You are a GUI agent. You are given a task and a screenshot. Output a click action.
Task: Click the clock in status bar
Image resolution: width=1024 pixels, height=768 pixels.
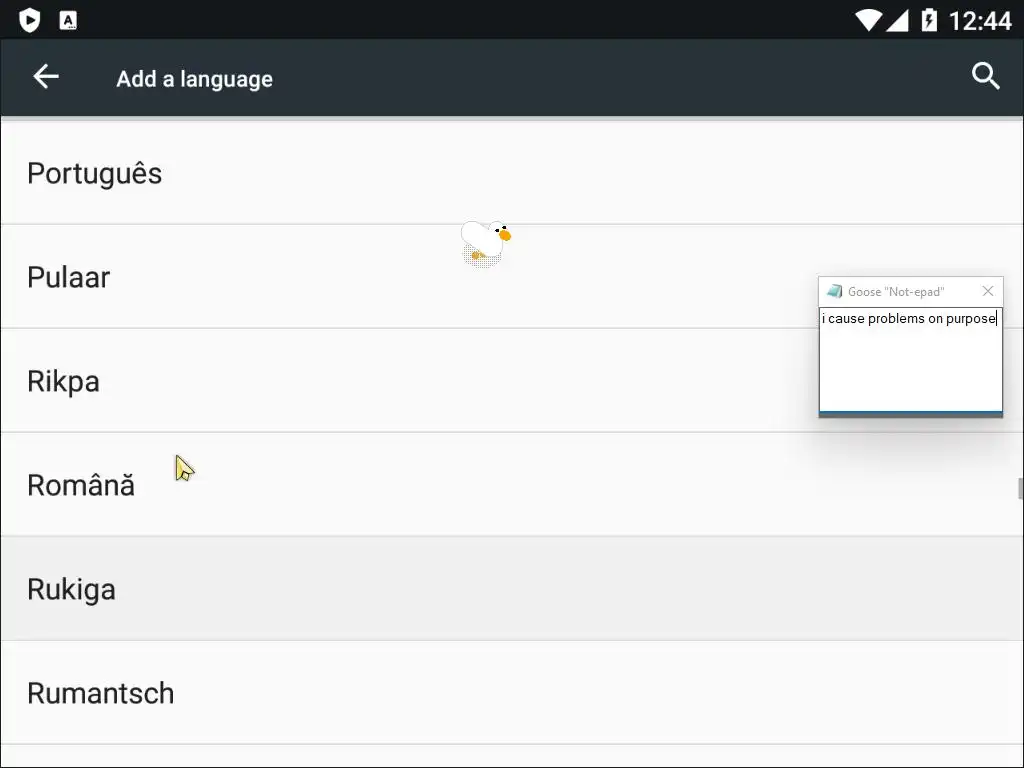tap(980, 21)
